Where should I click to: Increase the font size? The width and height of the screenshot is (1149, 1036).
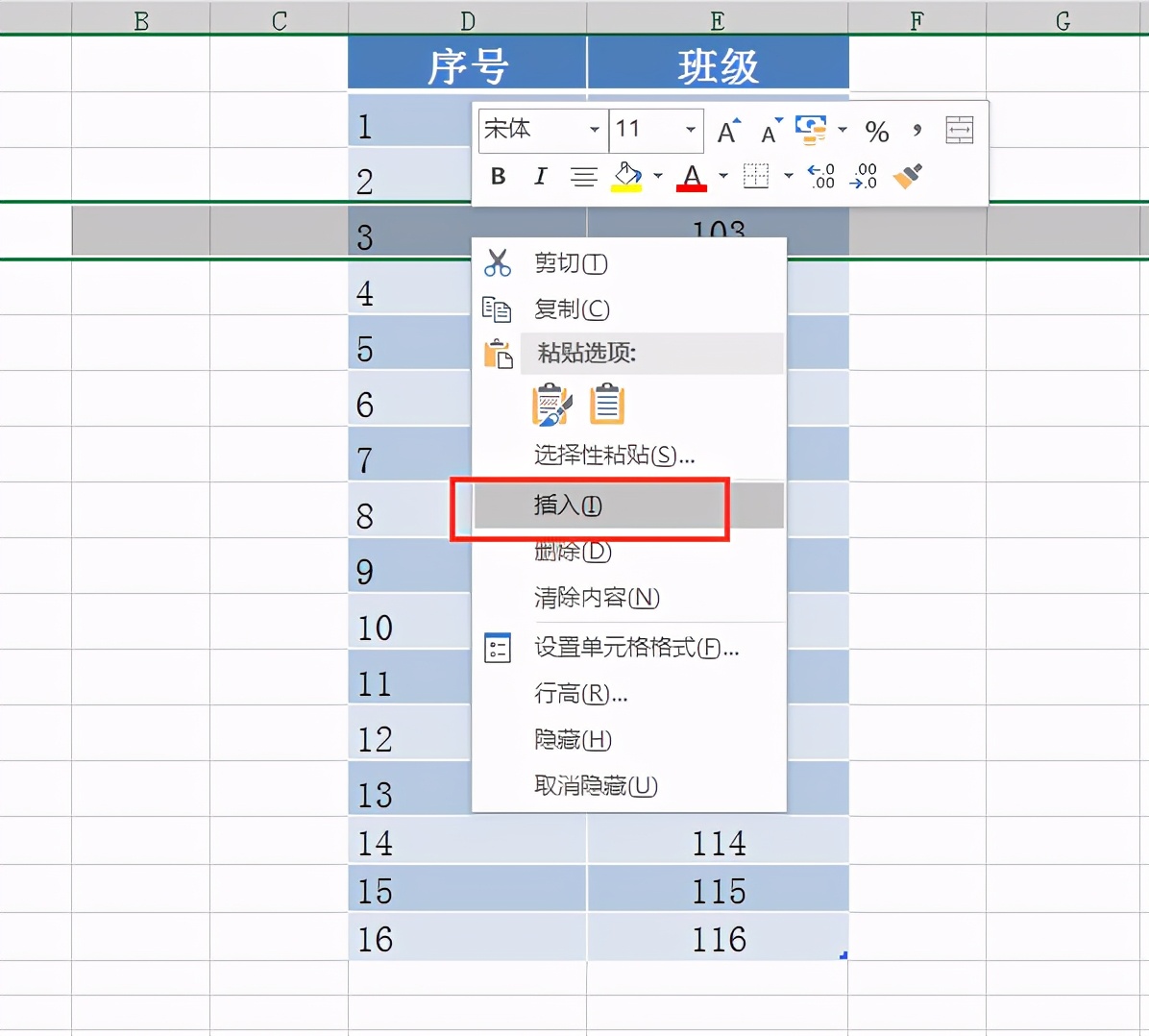728,131
